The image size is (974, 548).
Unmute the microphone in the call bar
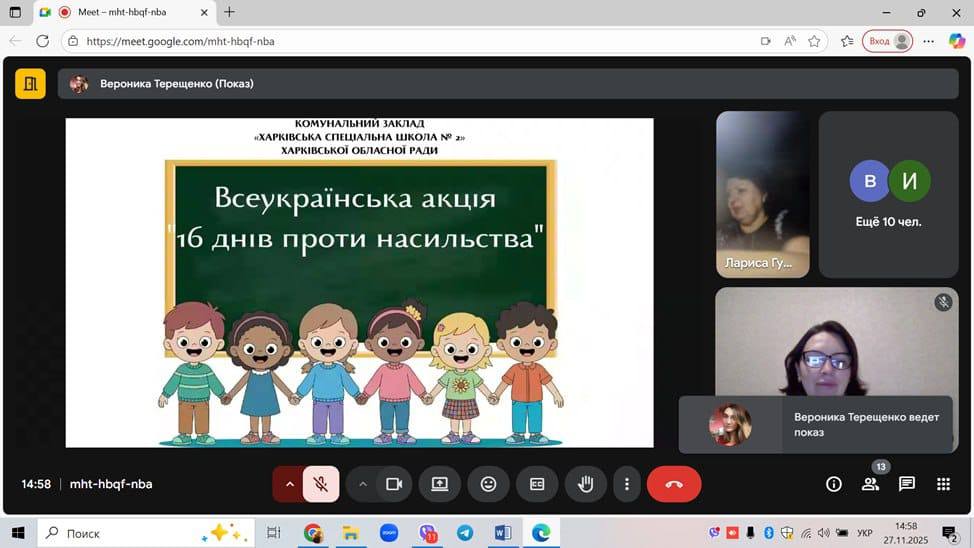click(321, 484)
